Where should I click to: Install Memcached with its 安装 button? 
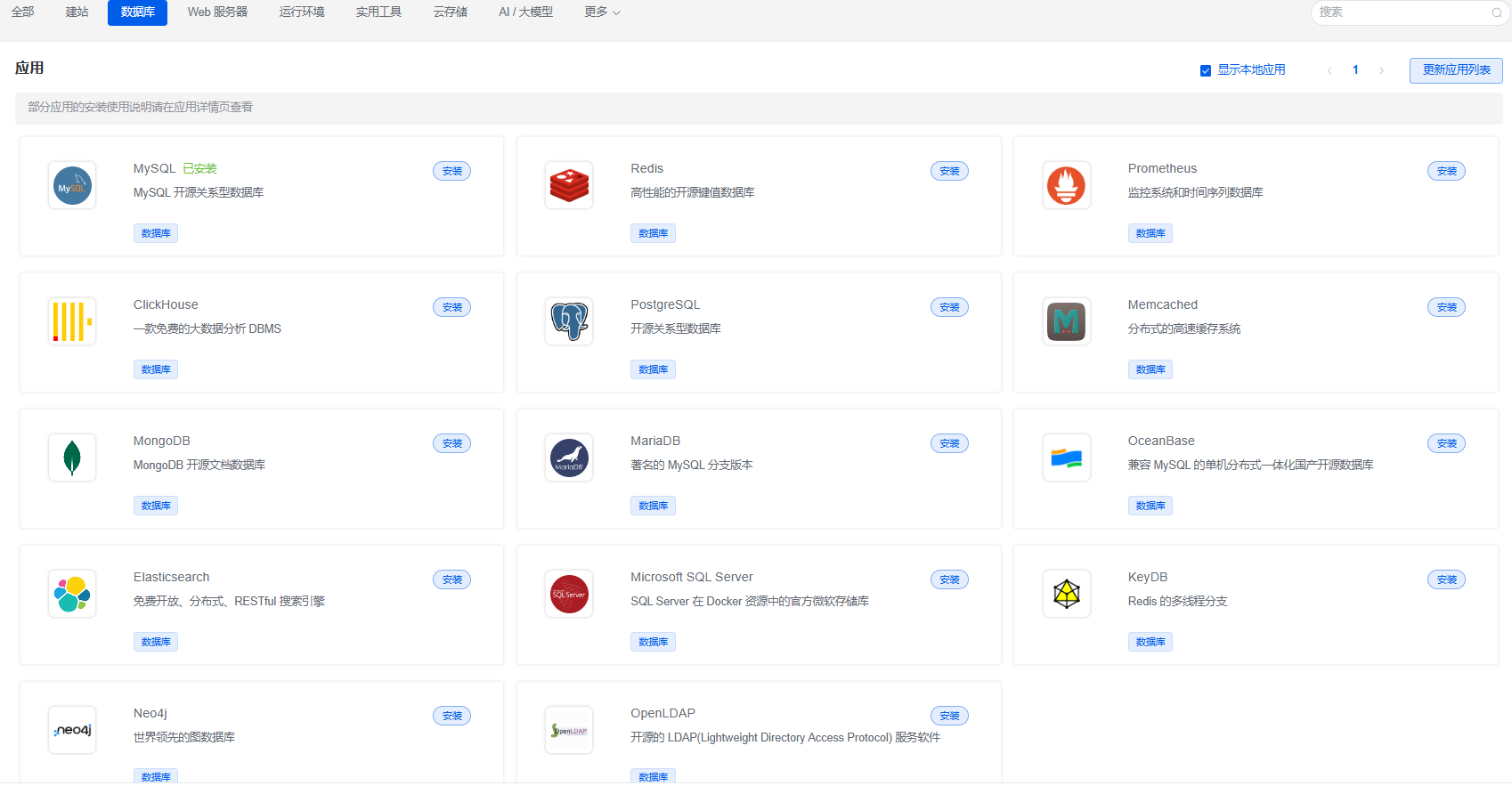[1447, 307]
